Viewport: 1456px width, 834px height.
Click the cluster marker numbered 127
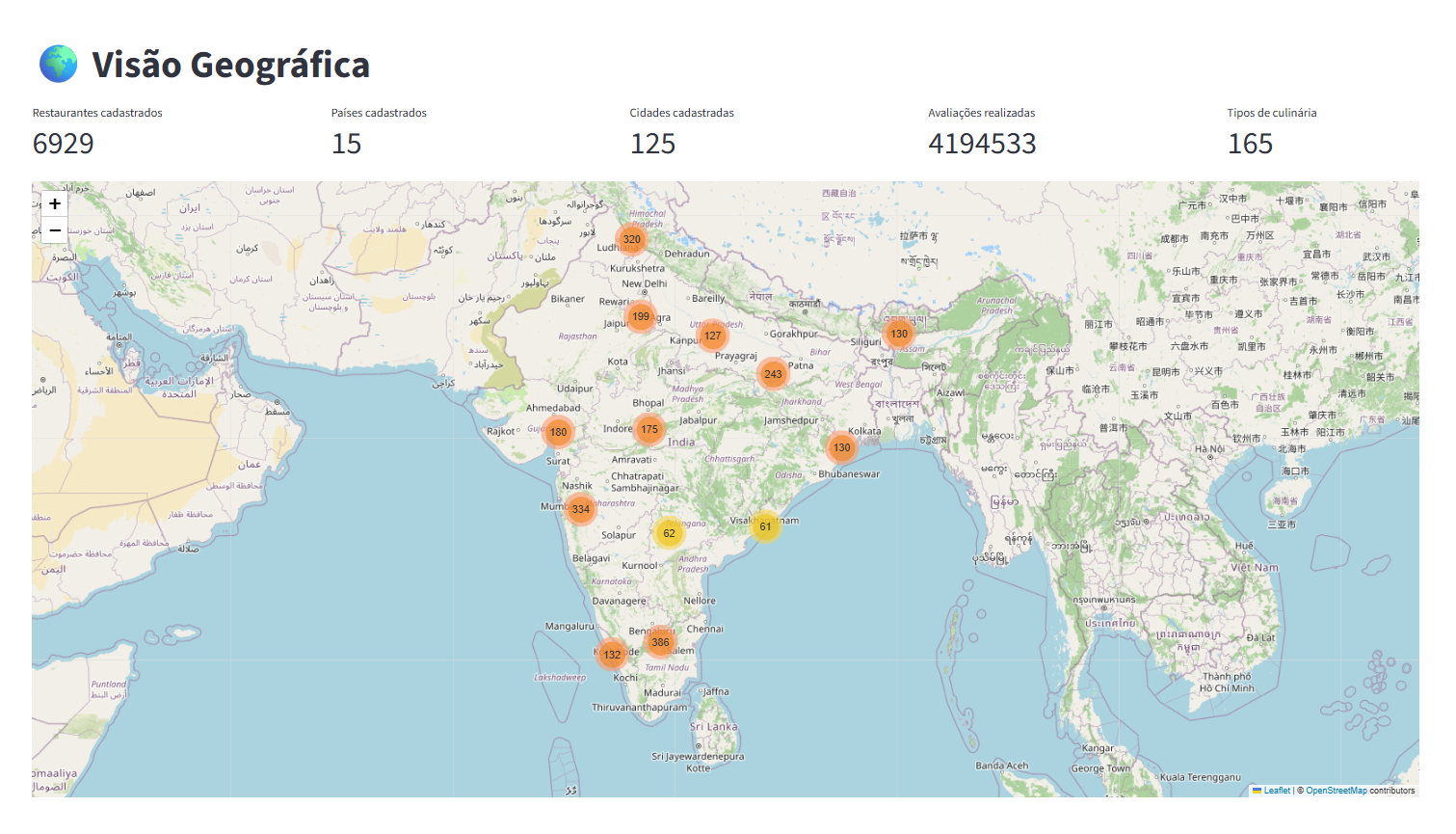pos(712,336)
